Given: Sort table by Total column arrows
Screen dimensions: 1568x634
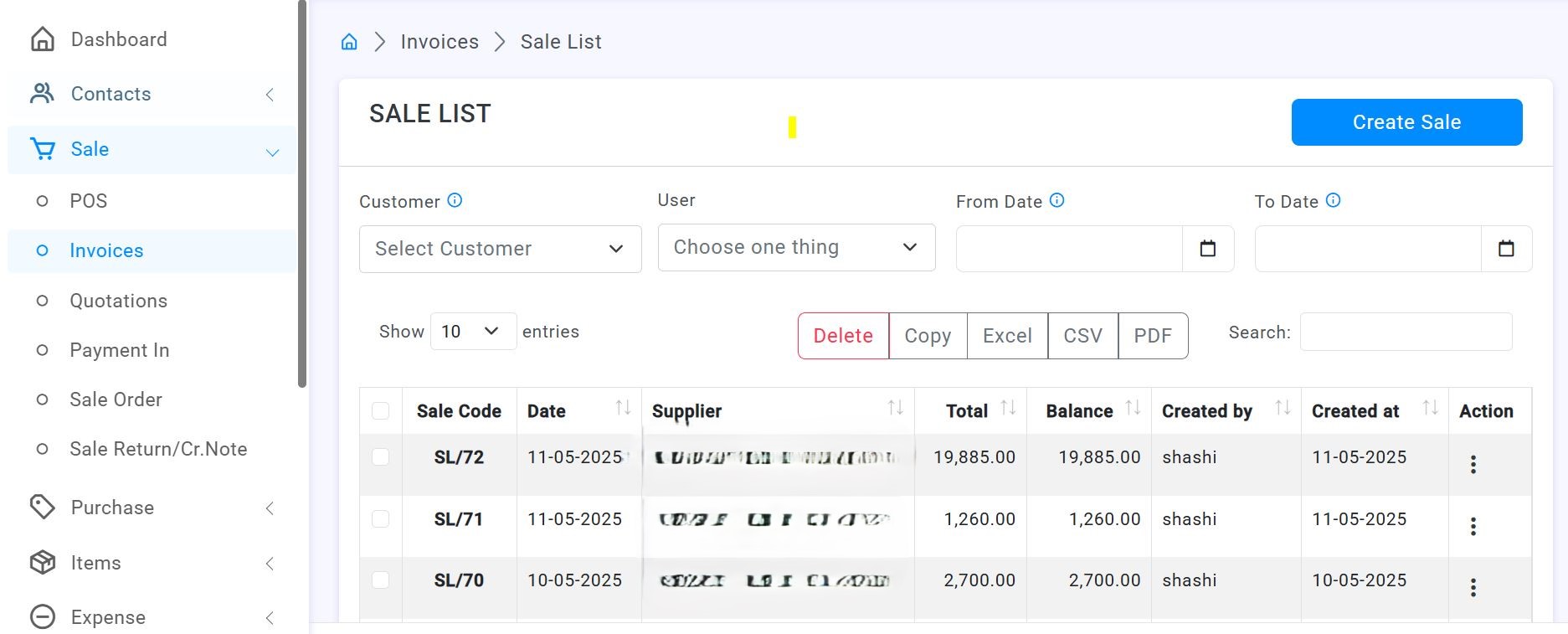Looking at the screenshot, I should click(x=1008, y=409).
